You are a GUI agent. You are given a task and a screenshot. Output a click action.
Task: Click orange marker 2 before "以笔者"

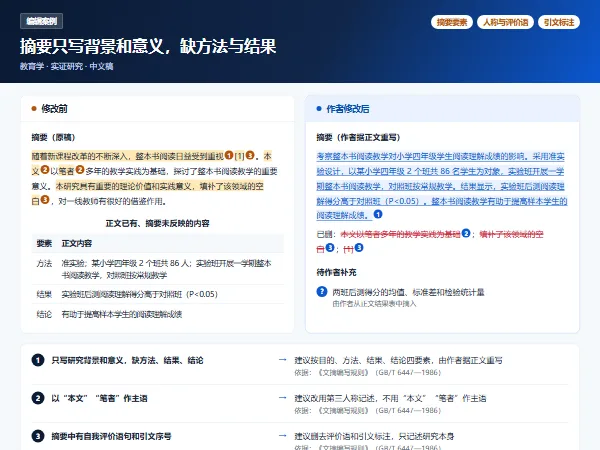click(45, 170)
